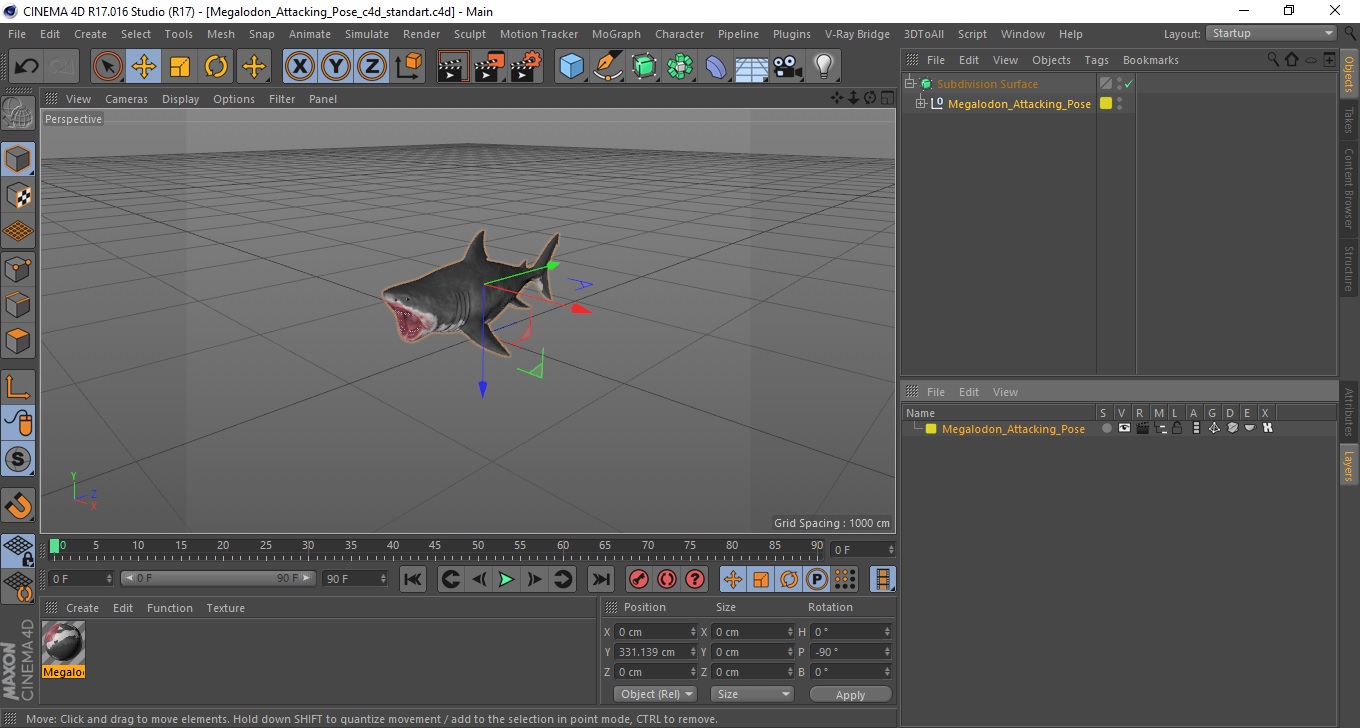Toggle Subdivision Surface enabled checkmark
Viewport: 1360px width, 728px height.
pyautogui.click(x=1129, y=84)
